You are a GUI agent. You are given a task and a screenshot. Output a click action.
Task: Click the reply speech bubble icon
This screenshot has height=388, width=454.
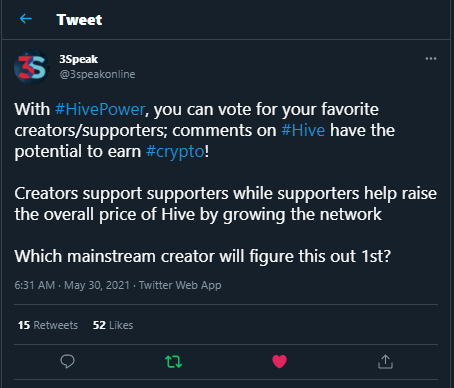pos(67,361)
